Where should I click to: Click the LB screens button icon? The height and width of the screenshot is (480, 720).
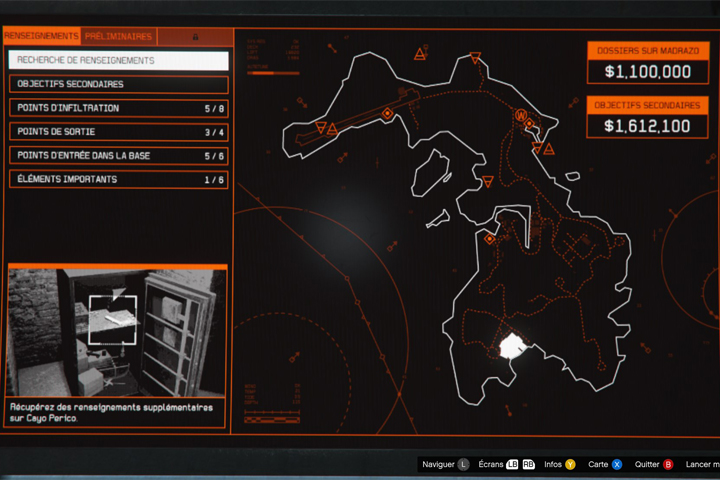pos(512,464)
